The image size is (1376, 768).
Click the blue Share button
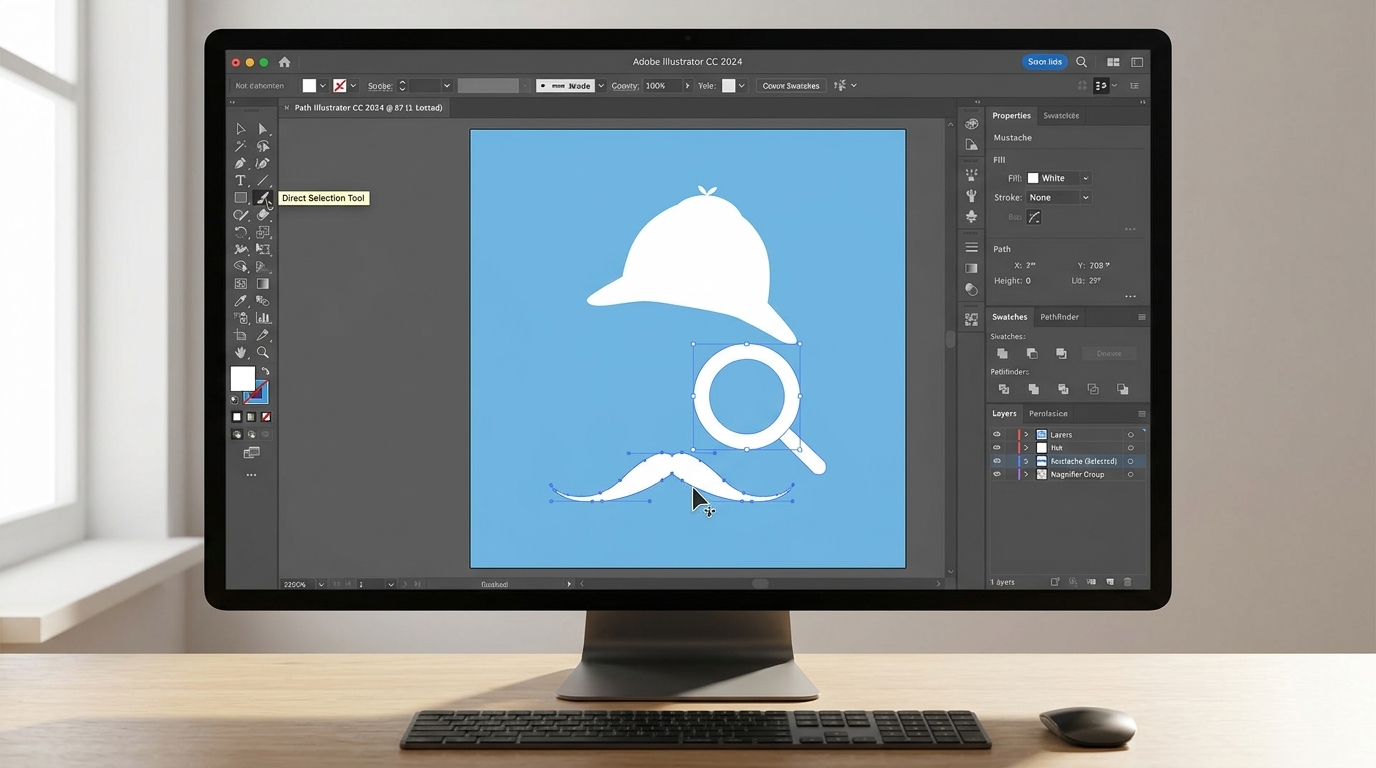pyautogui.click(x=1045, y=62)
